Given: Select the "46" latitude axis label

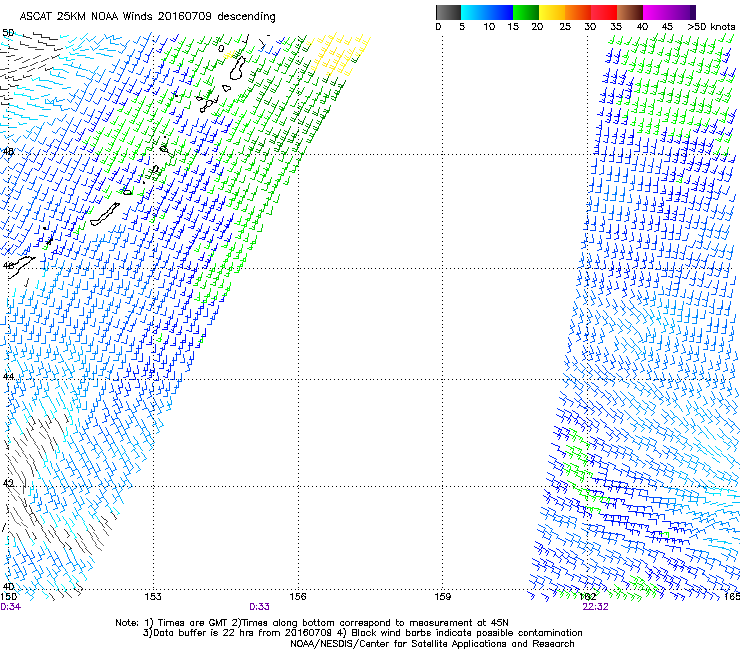Looking at the screenshot, I should coord(8,266).
